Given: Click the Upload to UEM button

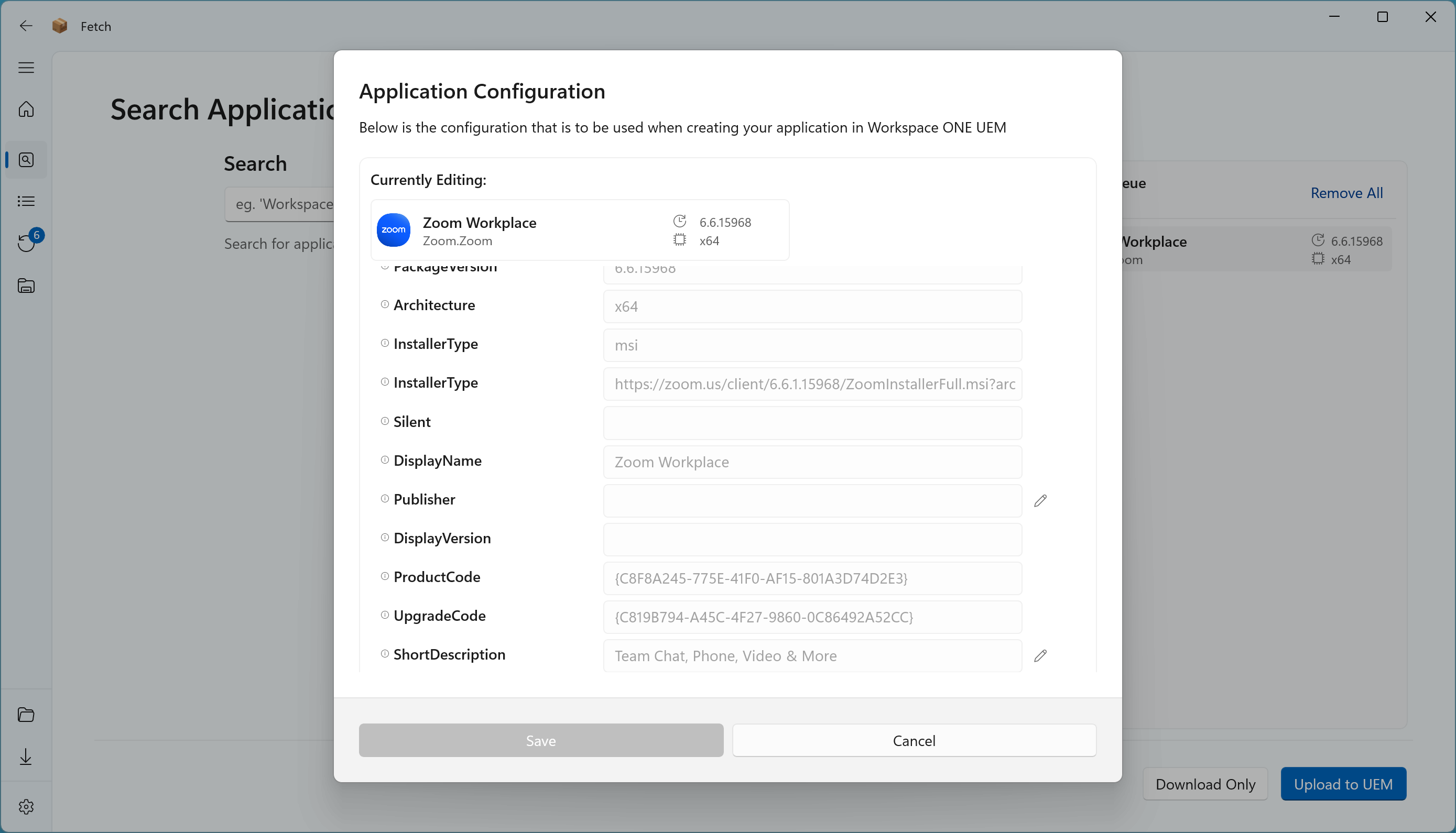Looking at the screenshot, I should click(1343, 784).
